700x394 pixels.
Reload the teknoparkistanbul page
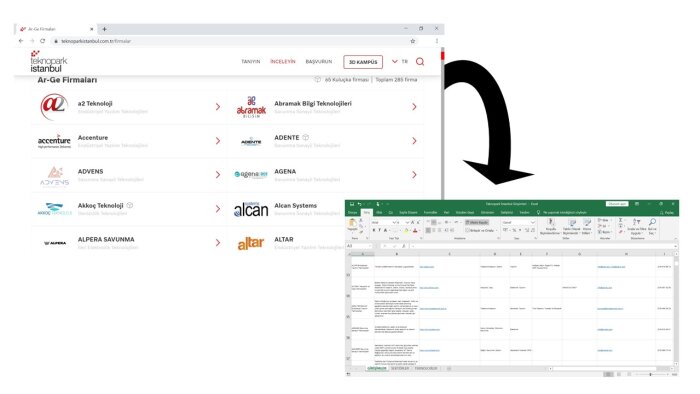(x=42, y=41)
